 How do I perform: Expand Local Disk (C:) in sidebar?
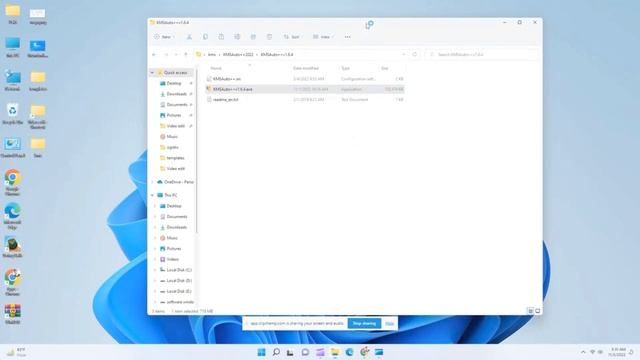click(x=155, y=270)
